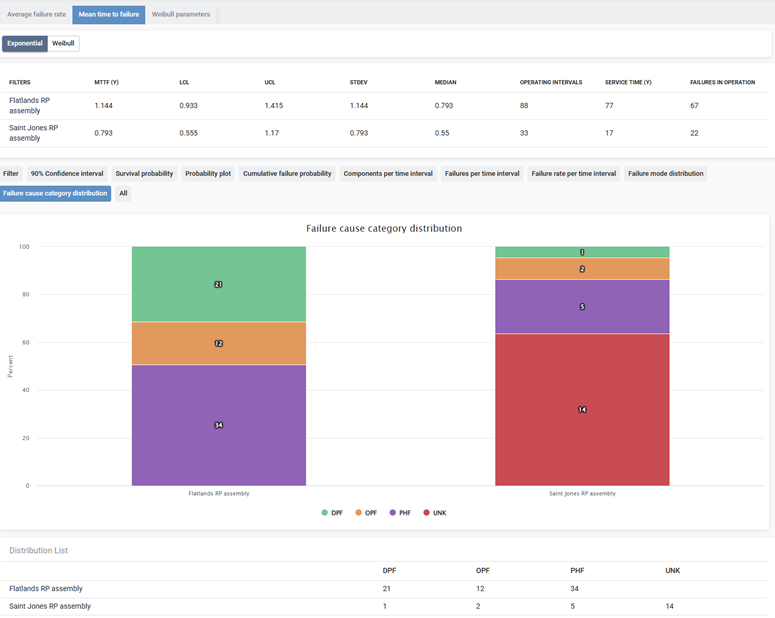Show the Survival probability chart

click(x=144, y=173)
